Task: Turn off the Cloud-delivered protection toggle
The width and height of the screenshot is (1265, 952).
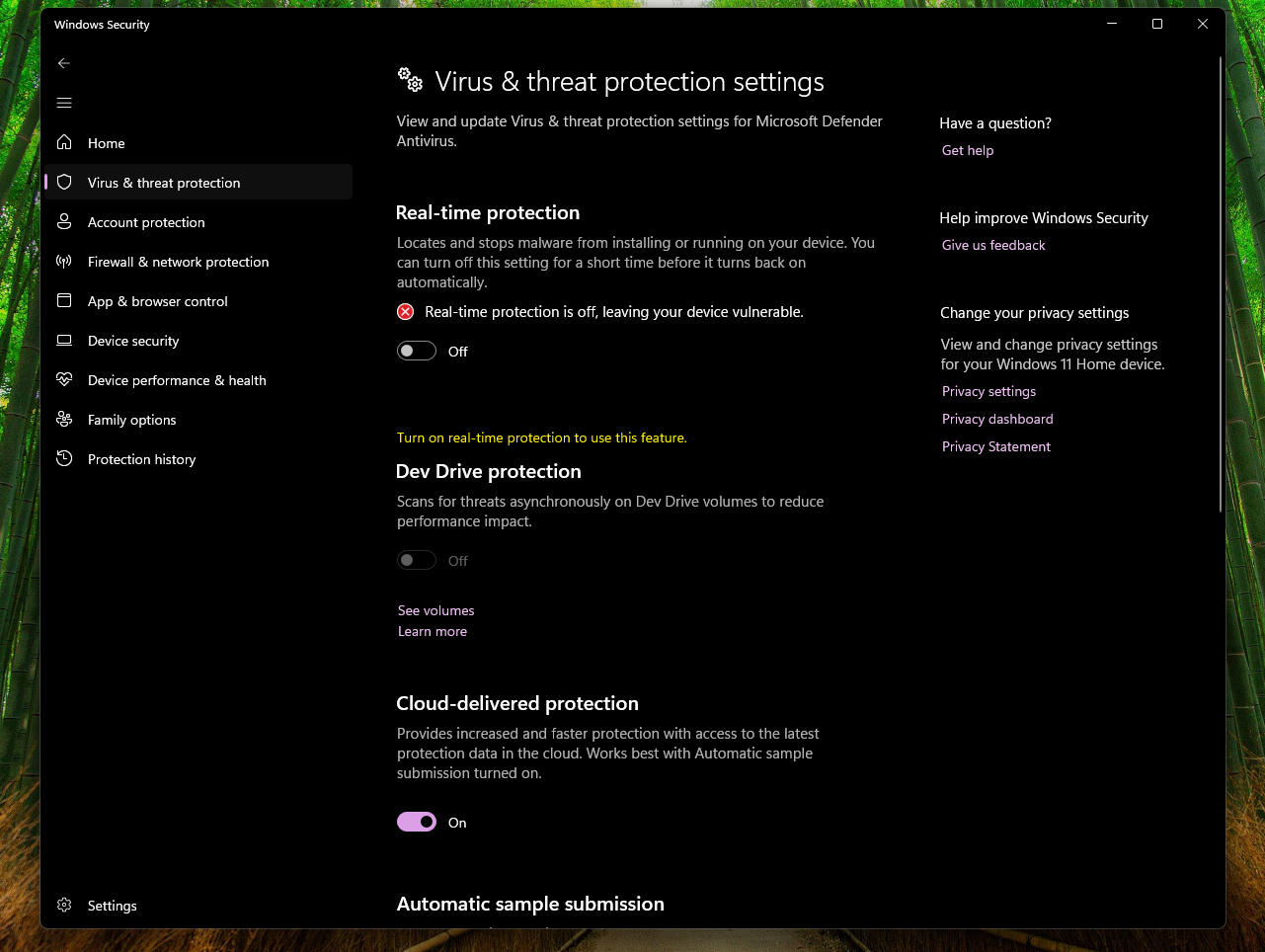Action: (x=417, y=822)
